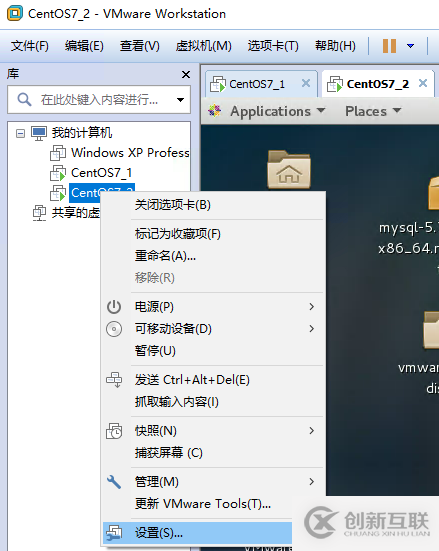Image resolution: width=439 pixels, height=551 pixels.
Task: Expand the 可移动设备(D) submenu arrow
Action: (311, 329)
